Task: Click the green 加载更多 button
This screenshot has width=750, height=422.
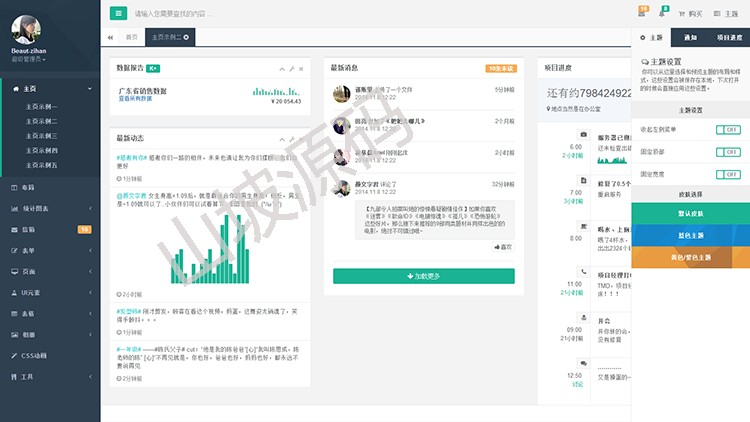Action: pyautogui.click(x=424, y=276)
